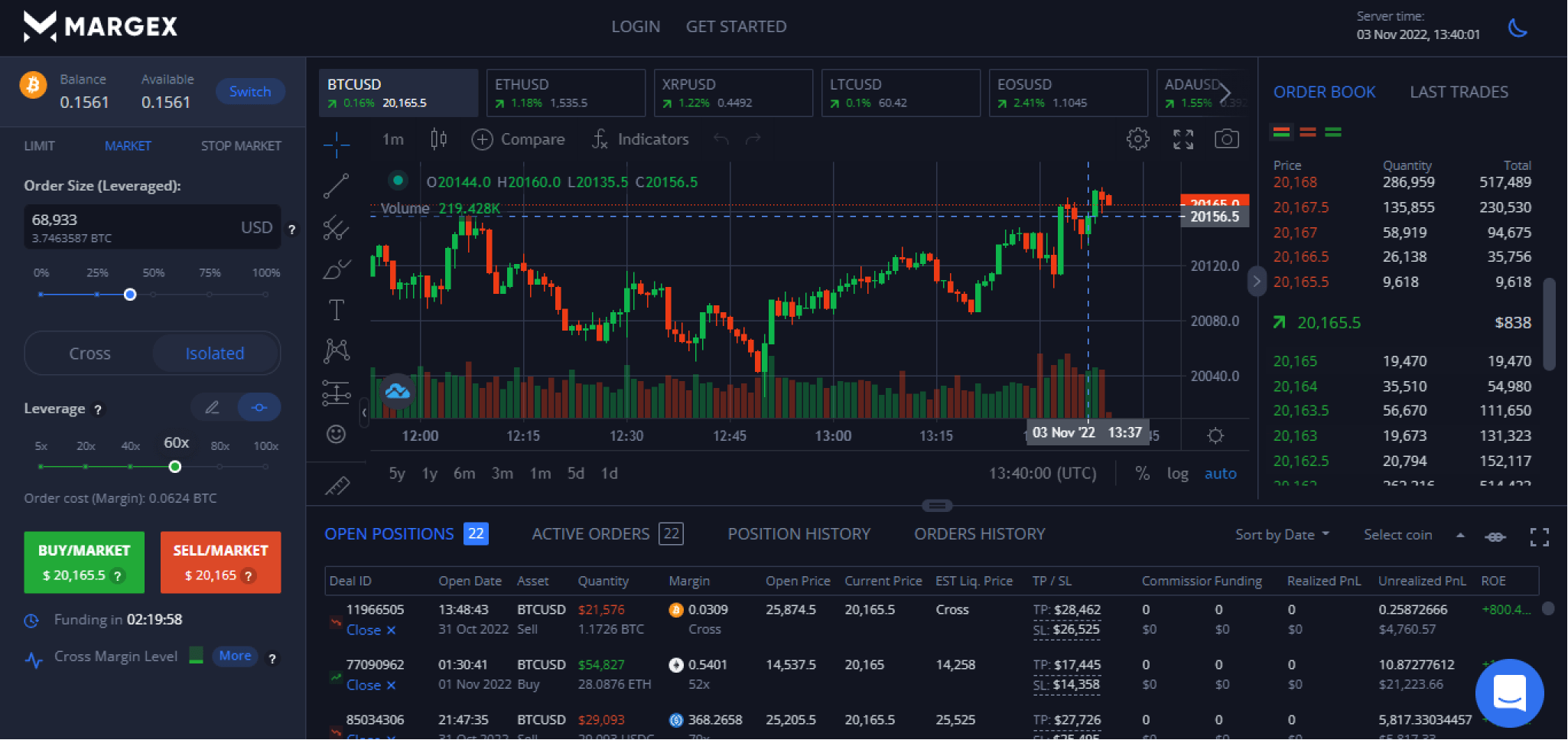This screenshot has width=1568, height=740.
Task: Redo last chart action
Action: (x=753, y=139)
